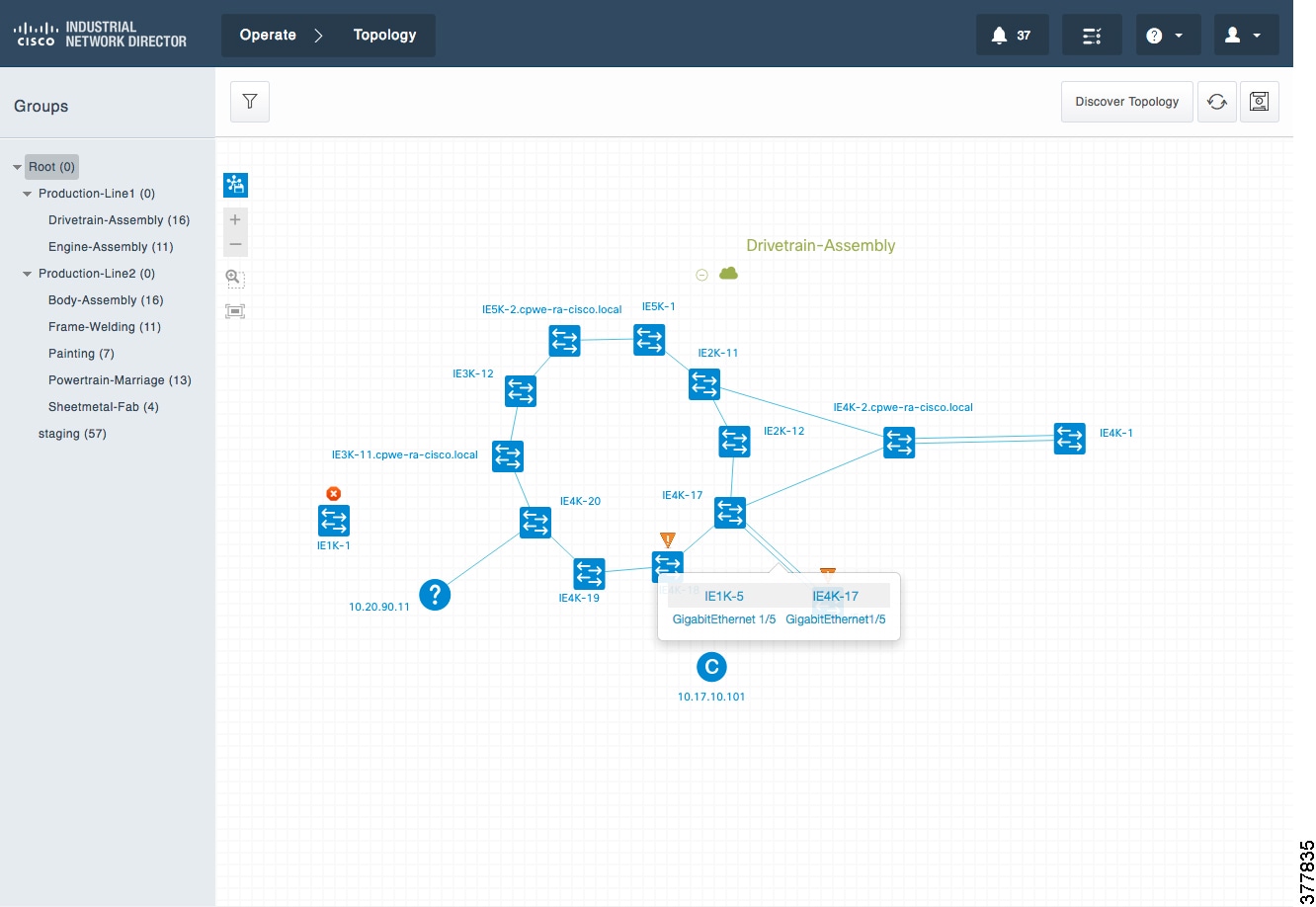Select the IE3K-12 switch node
This screenshot has height=907, width=1316.
coord(520,391)
